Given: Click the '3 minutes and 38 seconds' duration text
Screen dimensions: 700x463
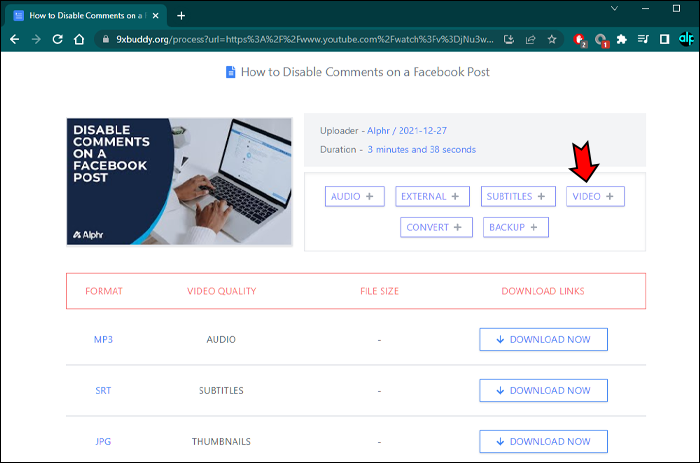Looking at the screenshot, I should click(421, 150).
